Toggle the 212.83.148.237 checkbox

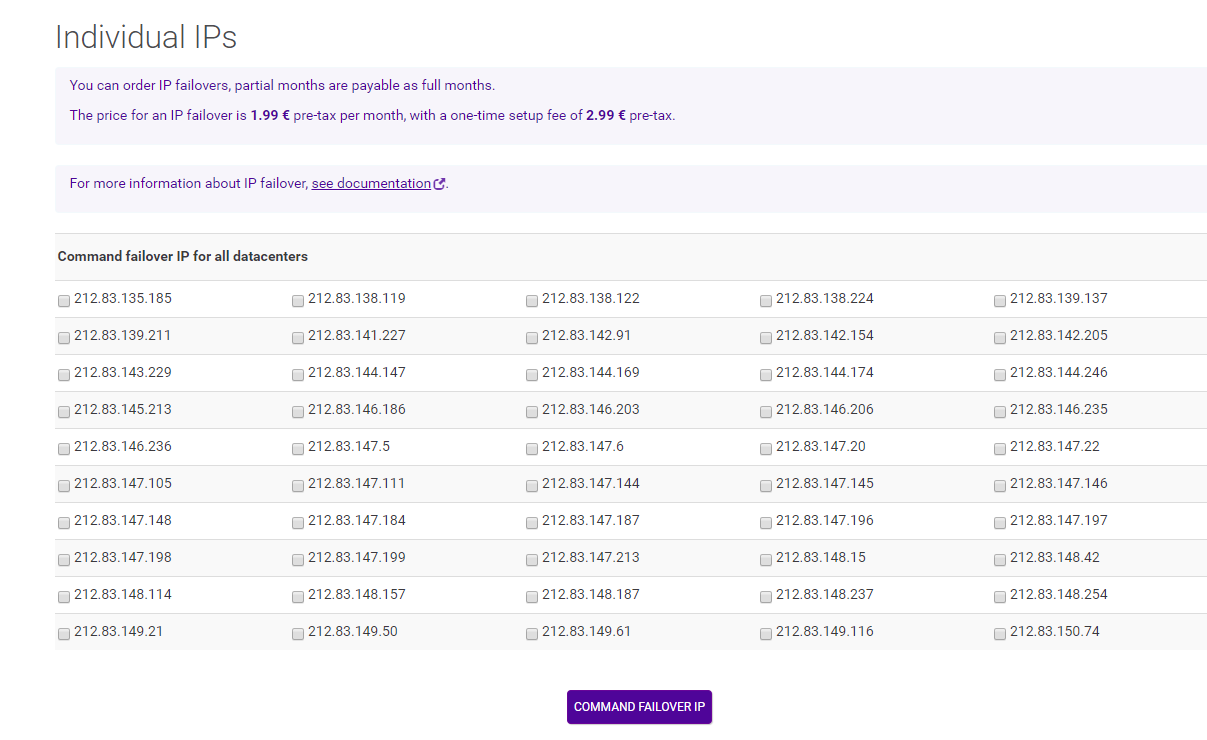[x=766, y=596]
